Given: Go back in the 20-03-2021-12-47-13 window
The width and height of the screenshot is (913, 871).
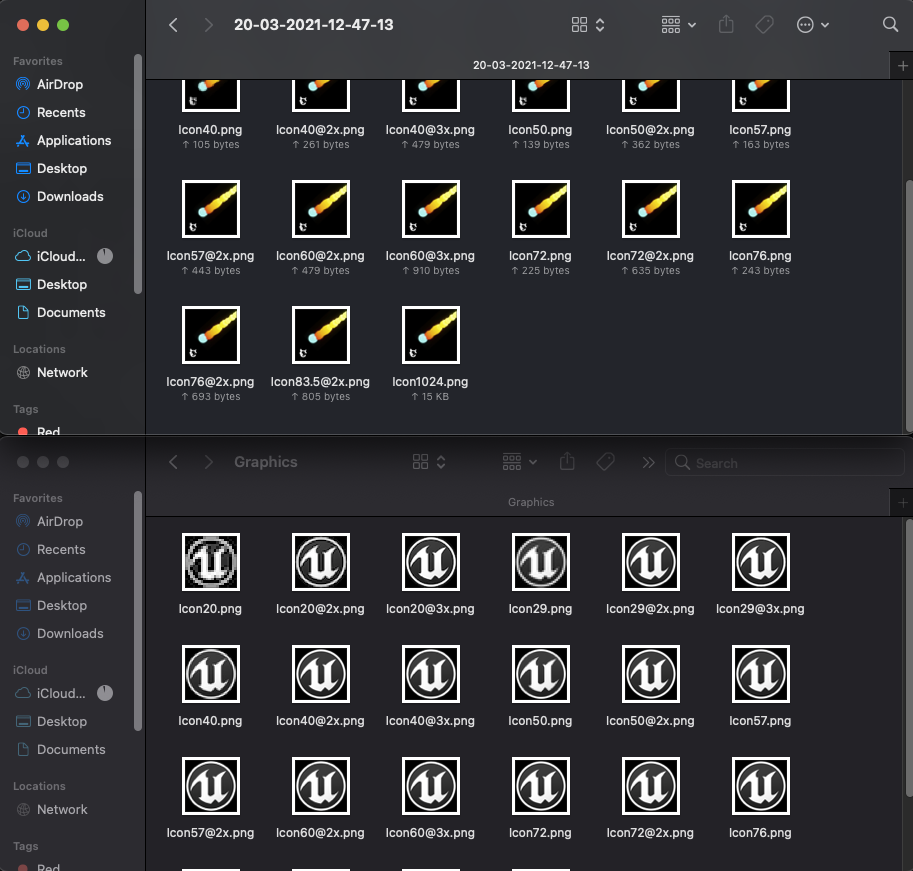Looking at the screenshot, I should click(173, 25).
